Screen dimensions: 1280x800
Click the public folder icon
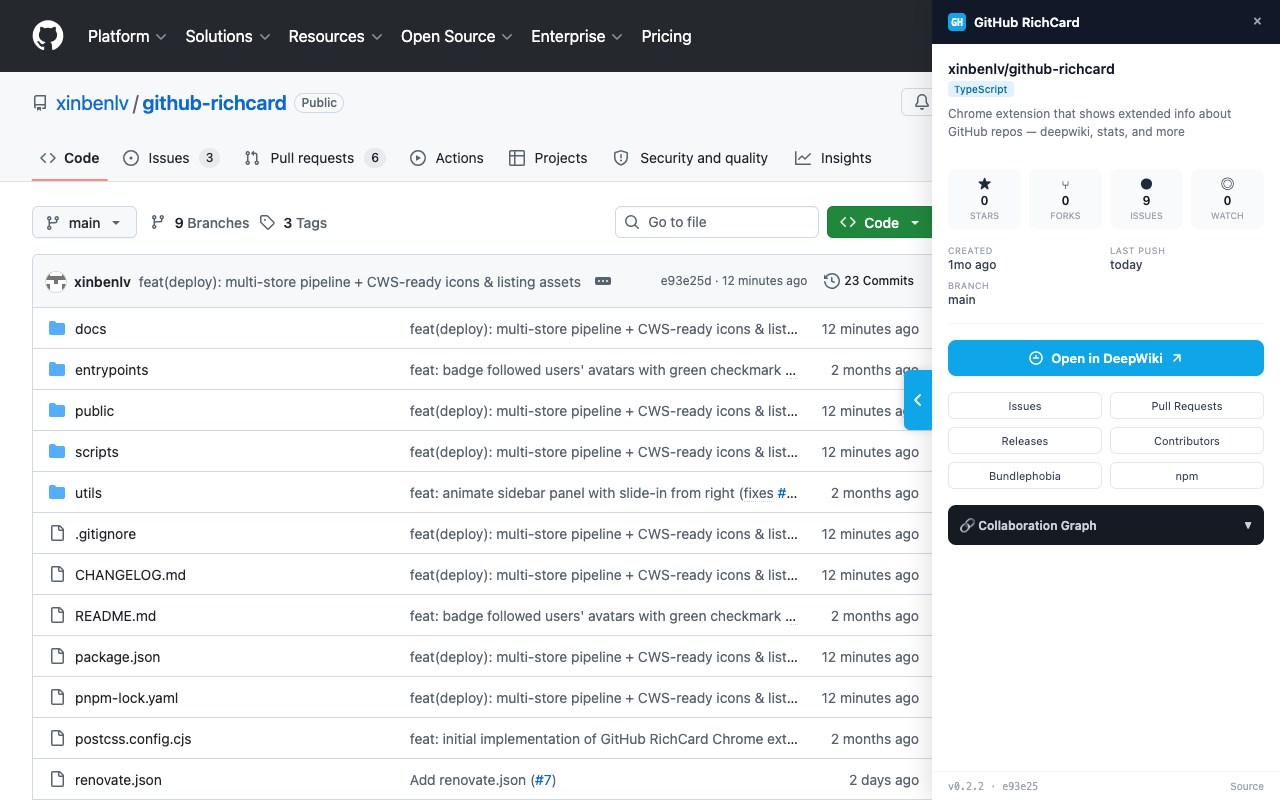(x=57, y=411)
